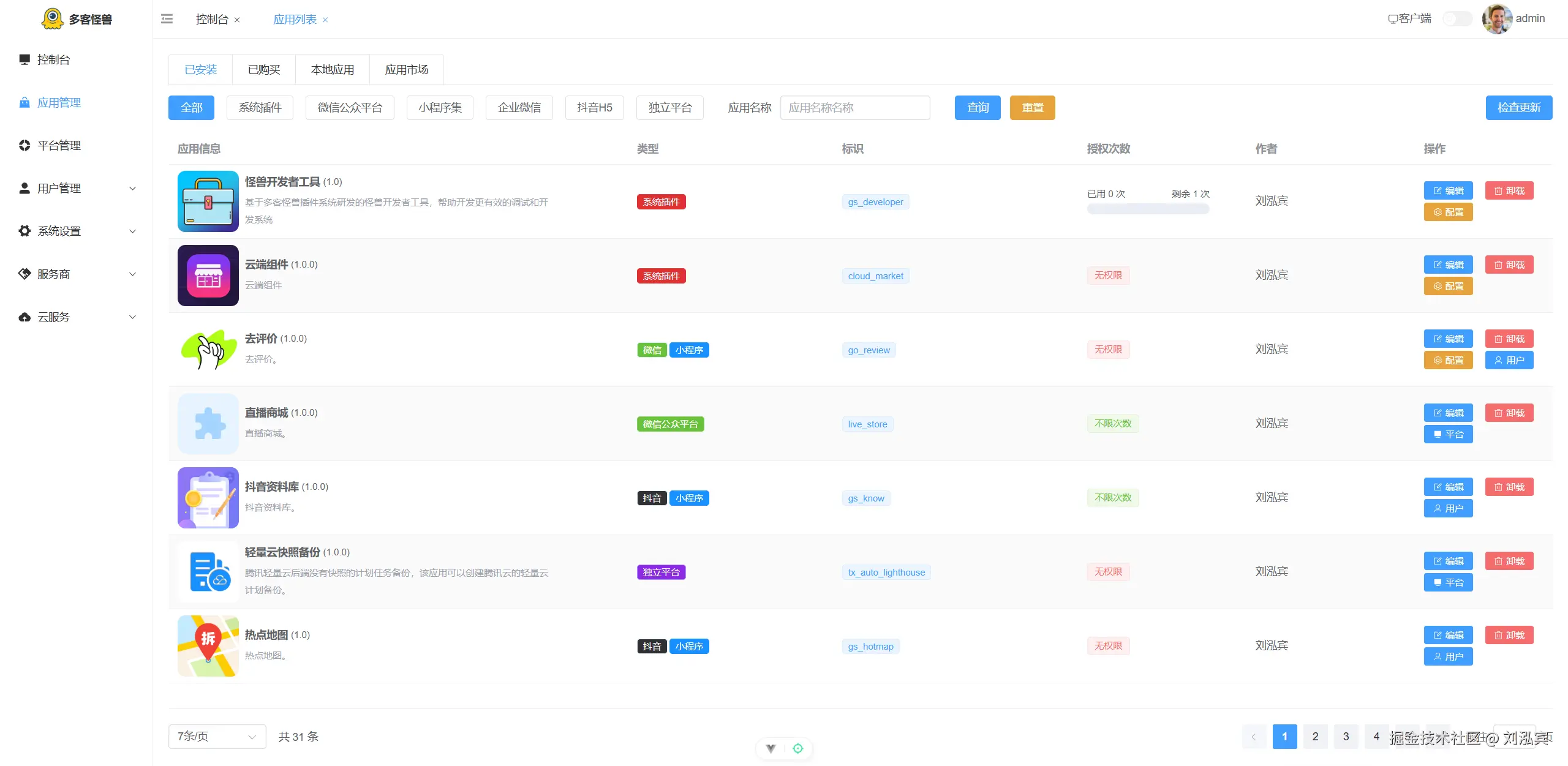Click the 轻量云快照备份 app icon
The image size is (1568, 766).
[208, 571]
